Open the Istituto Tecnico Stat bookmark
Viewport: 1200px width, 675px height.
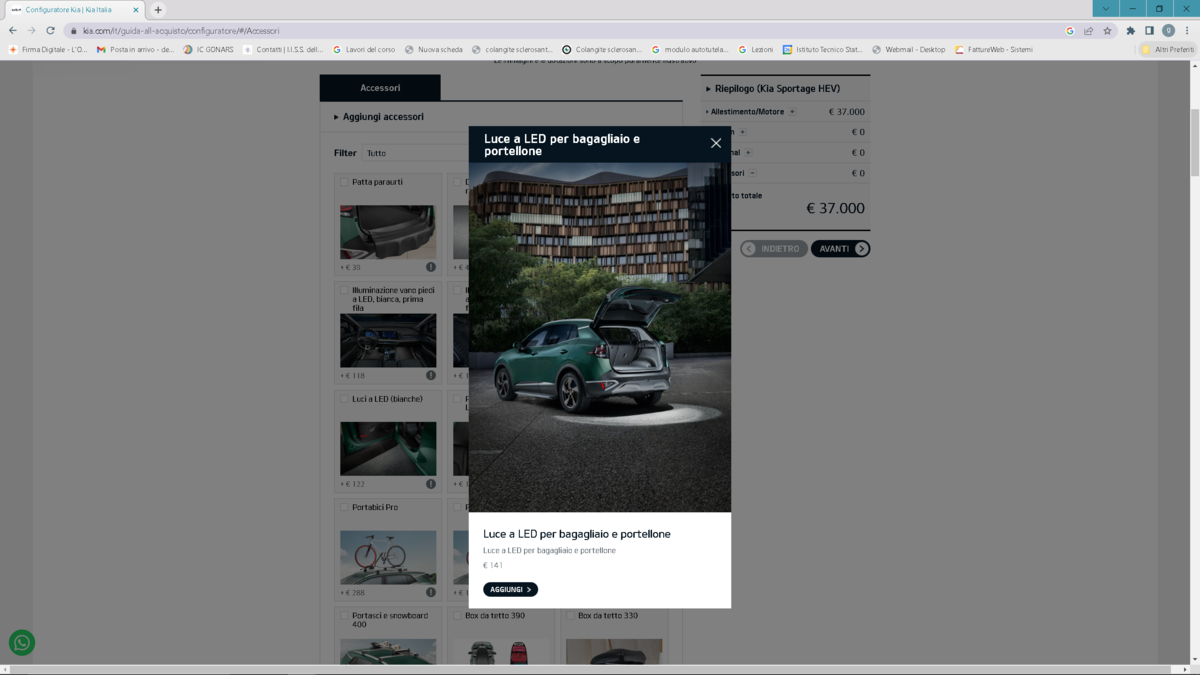pos(823,49)
